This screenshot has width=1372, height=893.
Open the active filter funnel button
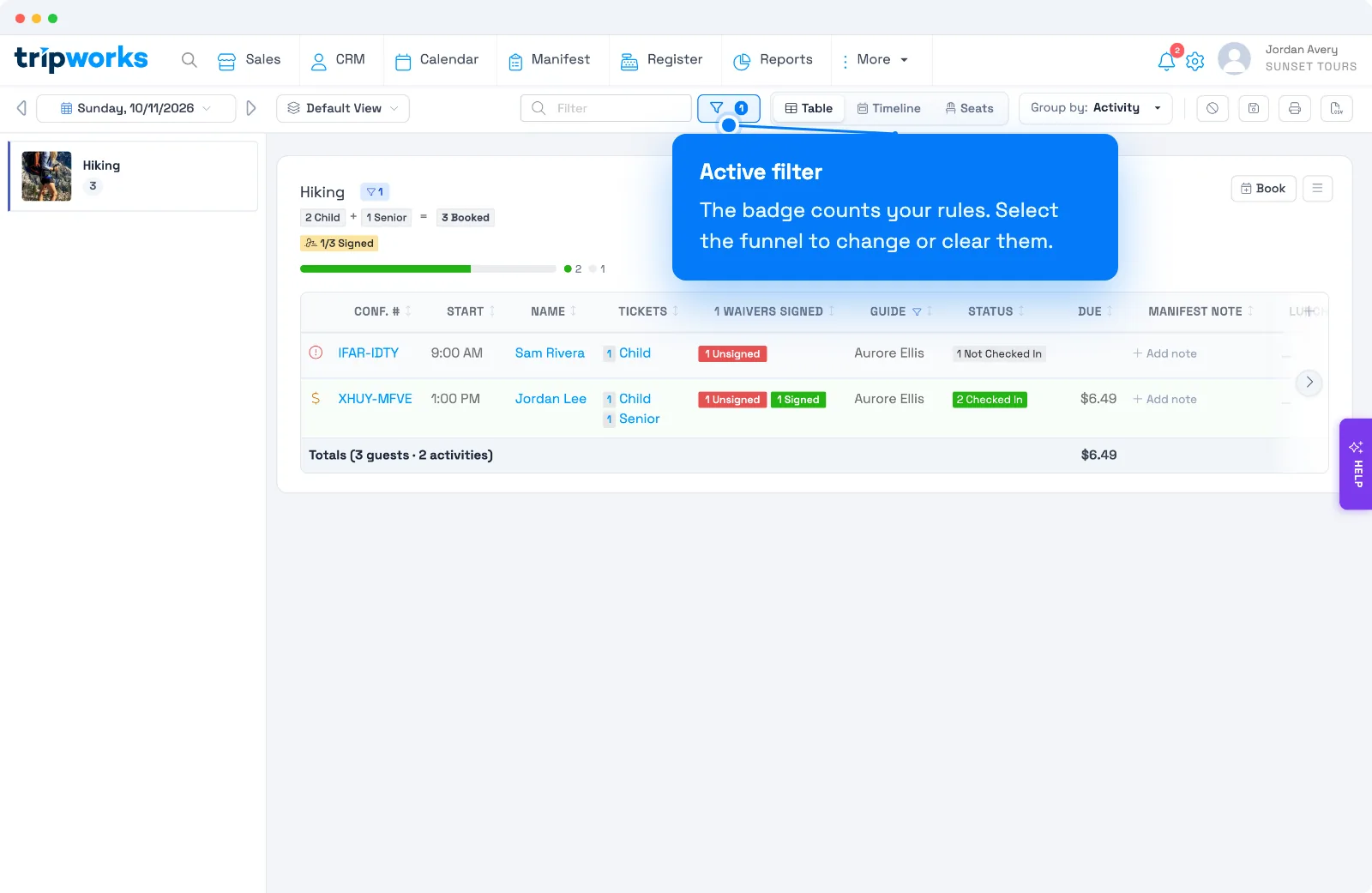729,108
